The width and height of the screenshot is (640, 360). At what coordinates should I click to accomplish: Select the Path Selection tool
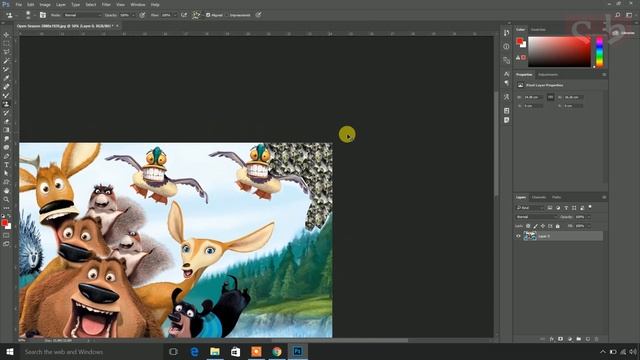coord(6,173)
